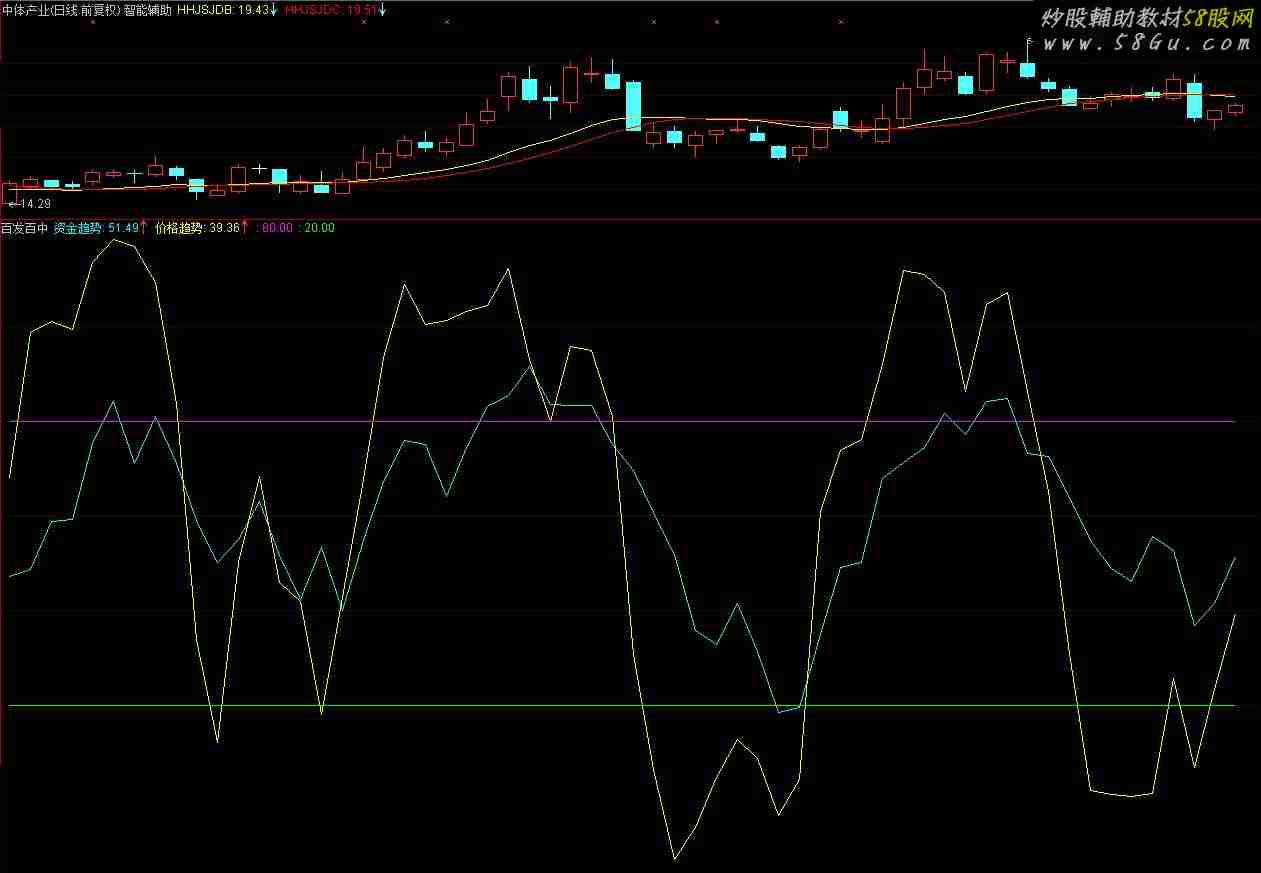Click the tall cyan bearish candle under HHJSJDC

click(633, 106)
